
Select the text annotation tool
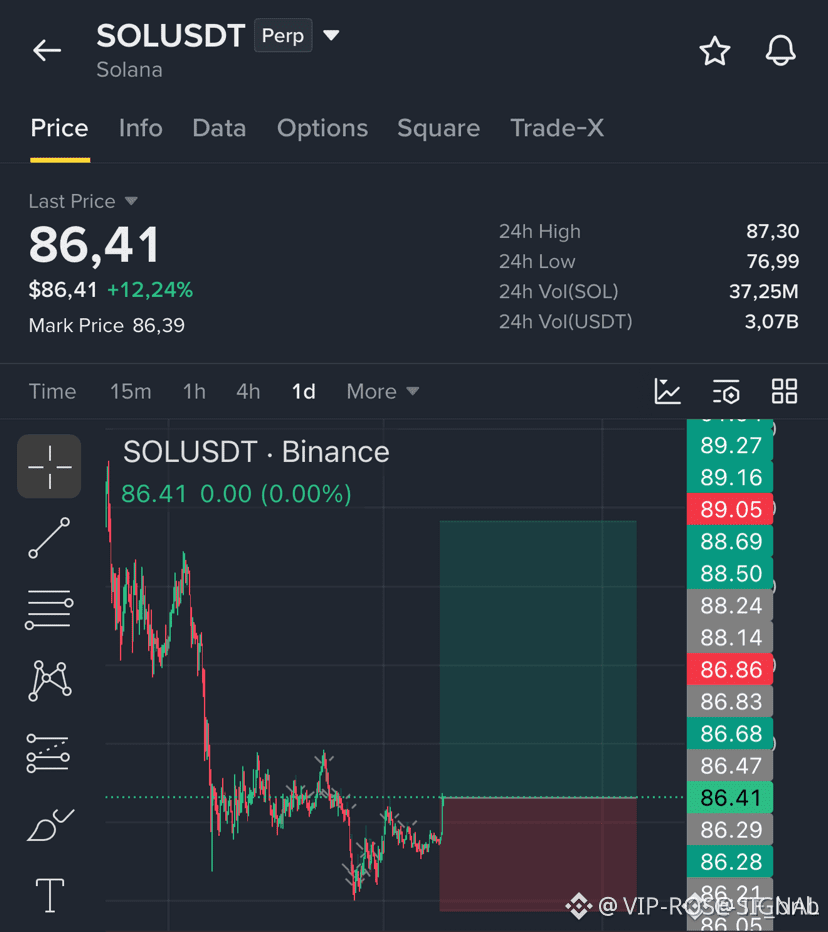pos(50,895)
